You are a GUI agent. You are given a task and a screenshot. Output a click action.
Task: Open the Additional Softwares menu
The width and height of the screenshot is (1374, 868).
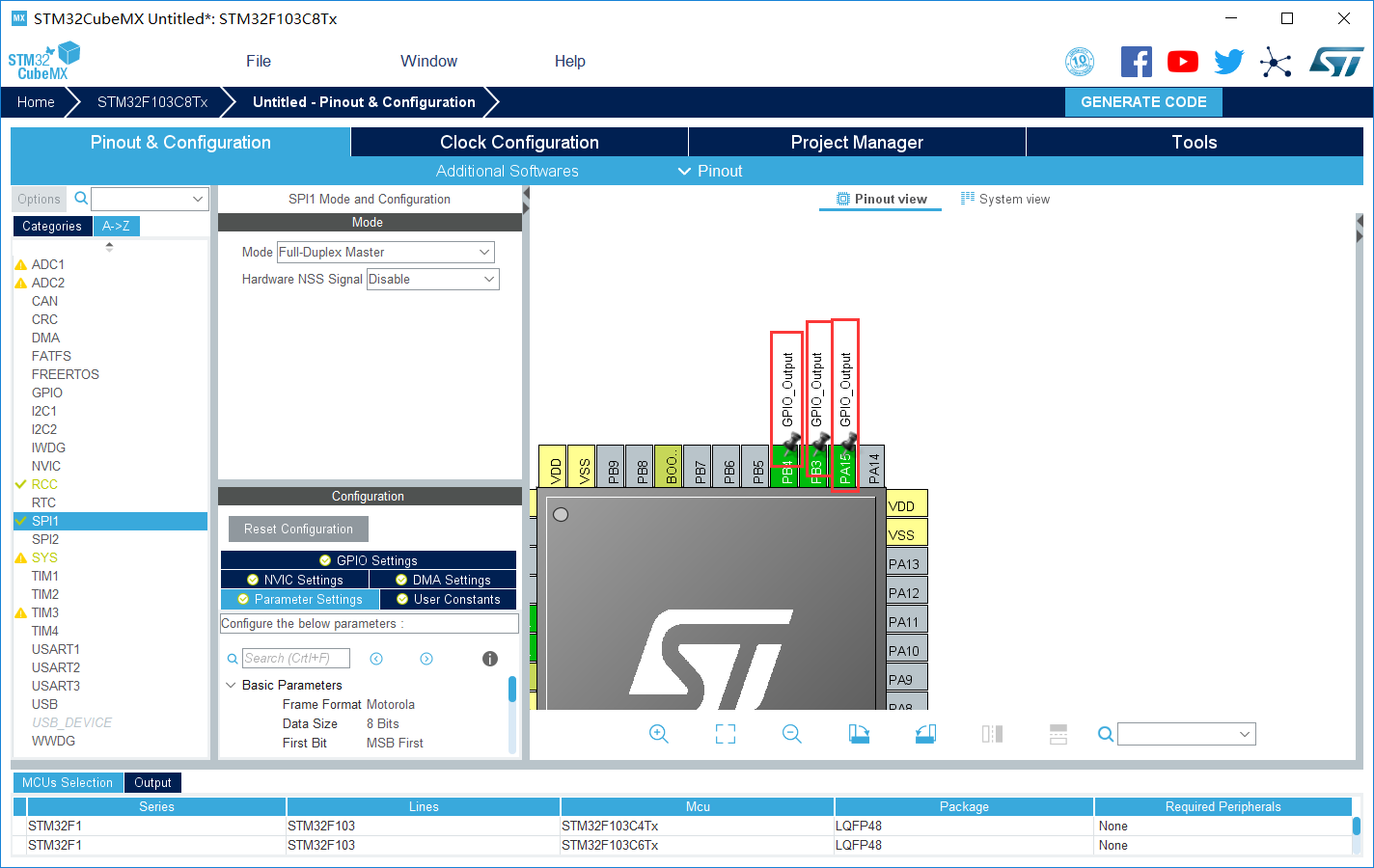pos(508,171)
